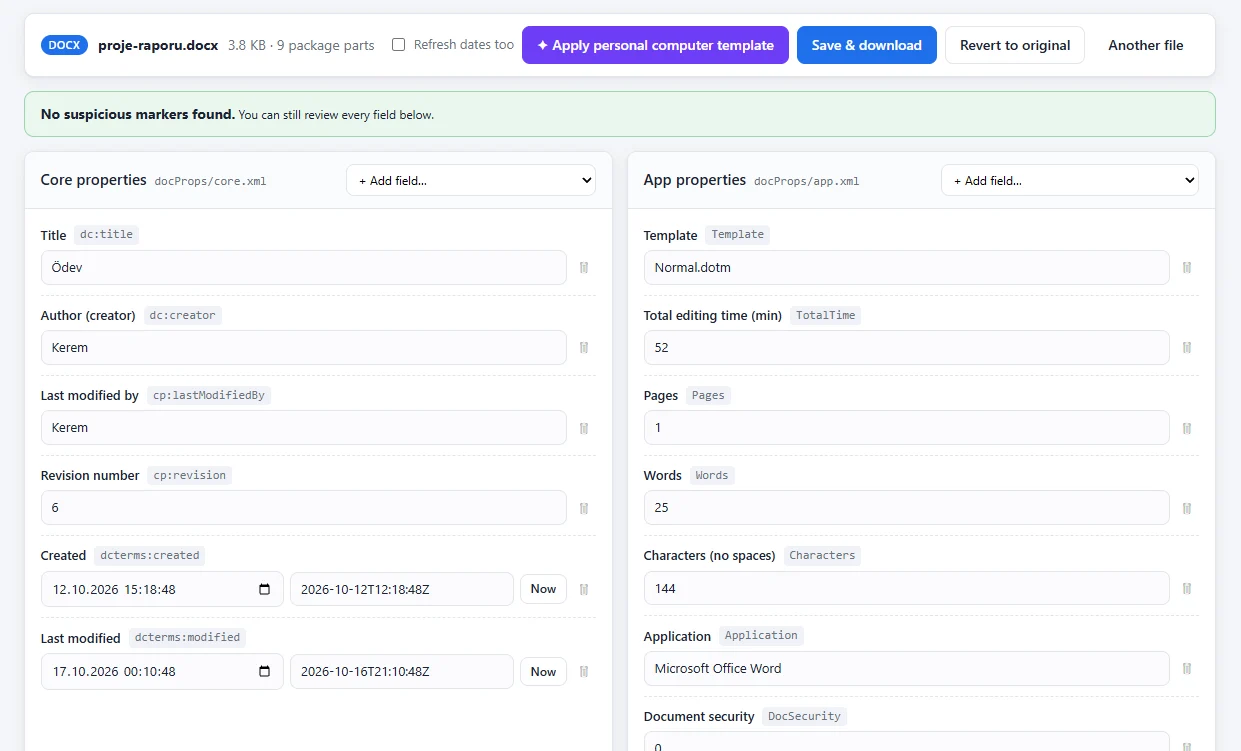Open Core properties Add field dropdown
The image size is (1241, 751).
coord(471,181)
